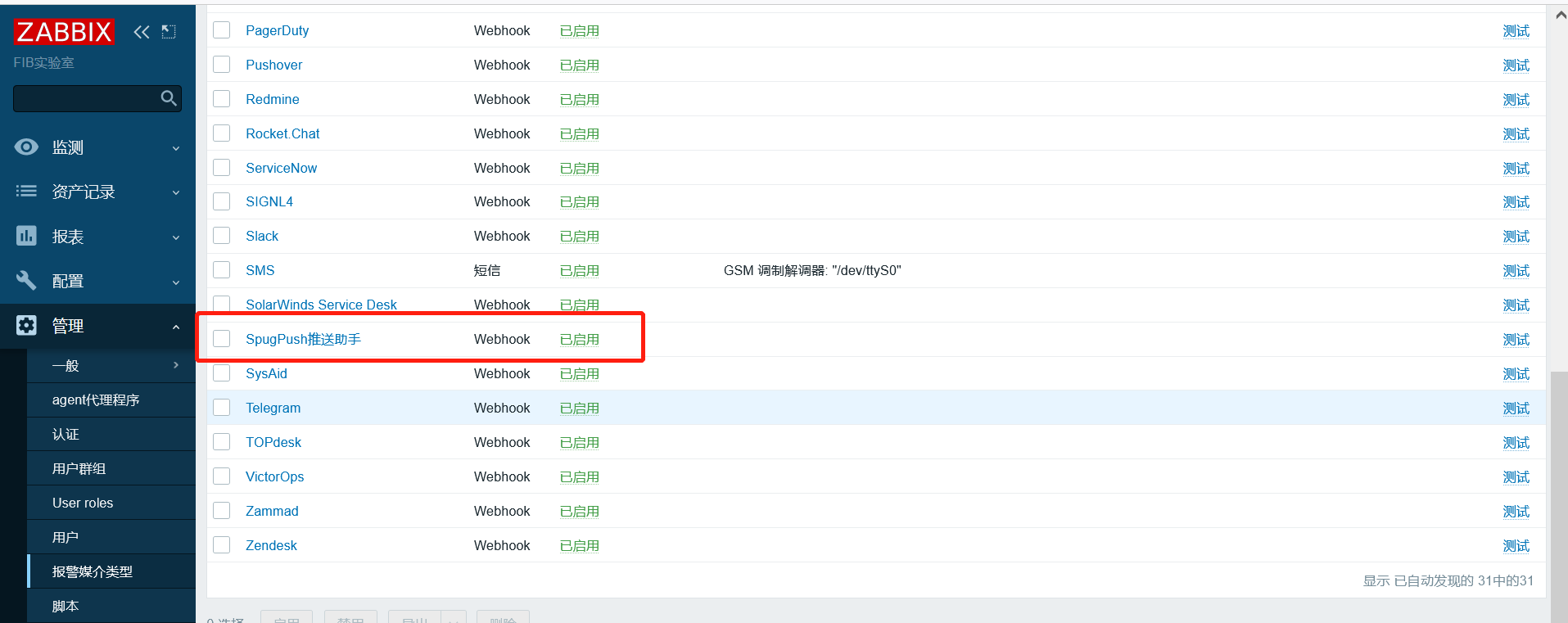This screenshot has width=1568, height=623.
Task: Expand the 监测 menu chevron
Action: coord(175,148)
